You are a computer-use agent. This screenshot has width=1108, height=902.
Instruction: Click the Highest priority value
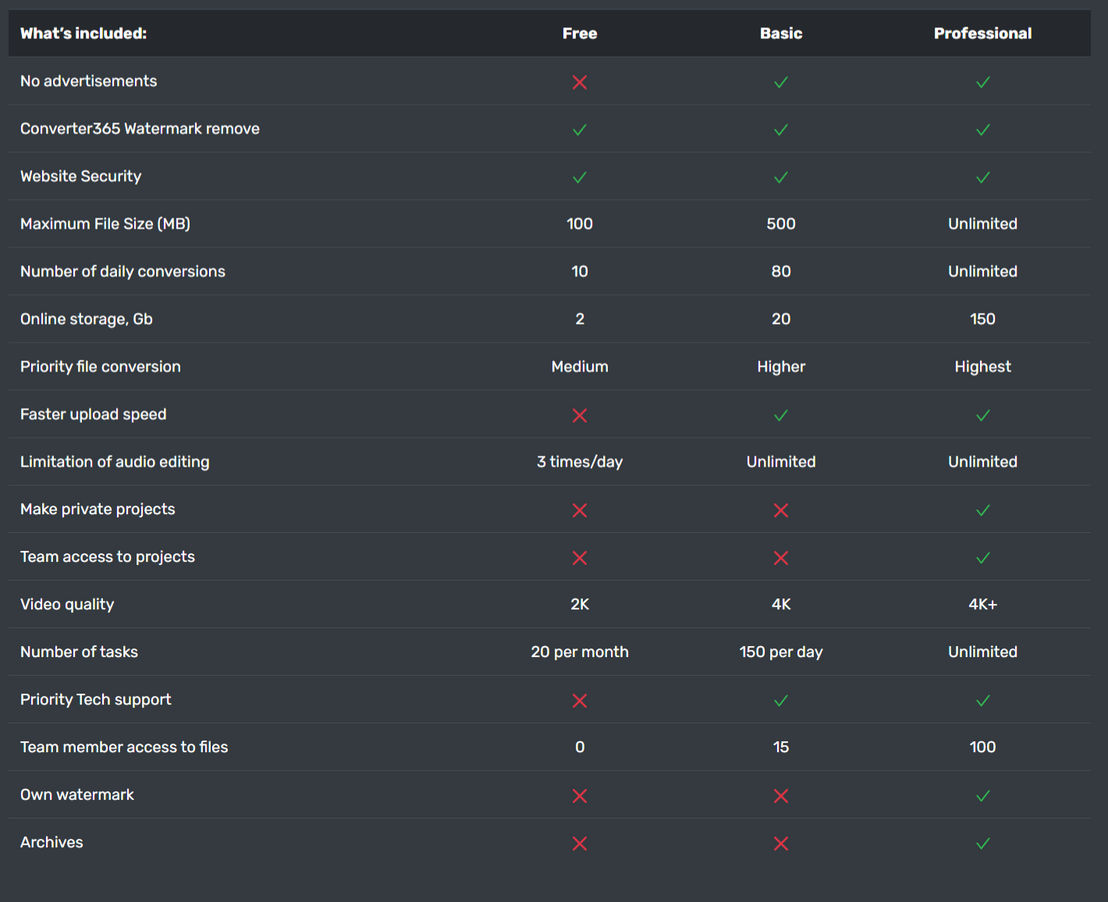tap(983, 367)
